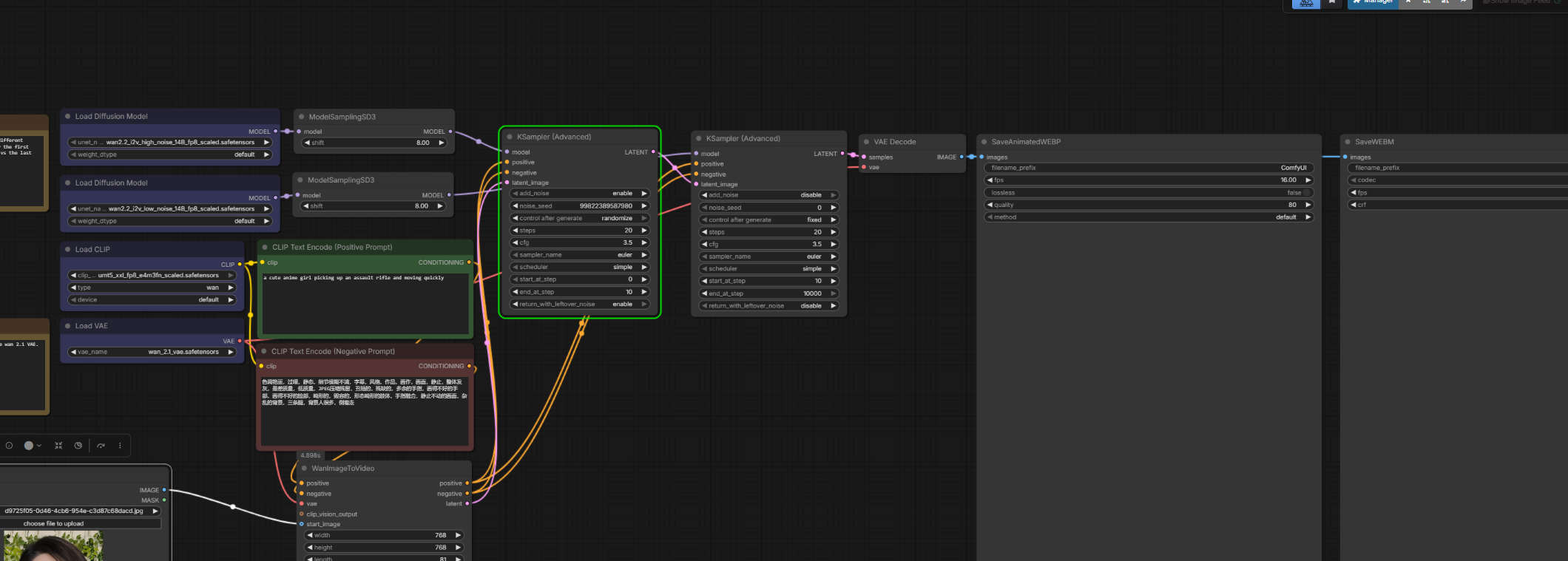The image size is (1568, 561).
Task: Bypass the node using the curved-arrow toolbar icon
Action: pyautogui.click(x=101, y=446)
